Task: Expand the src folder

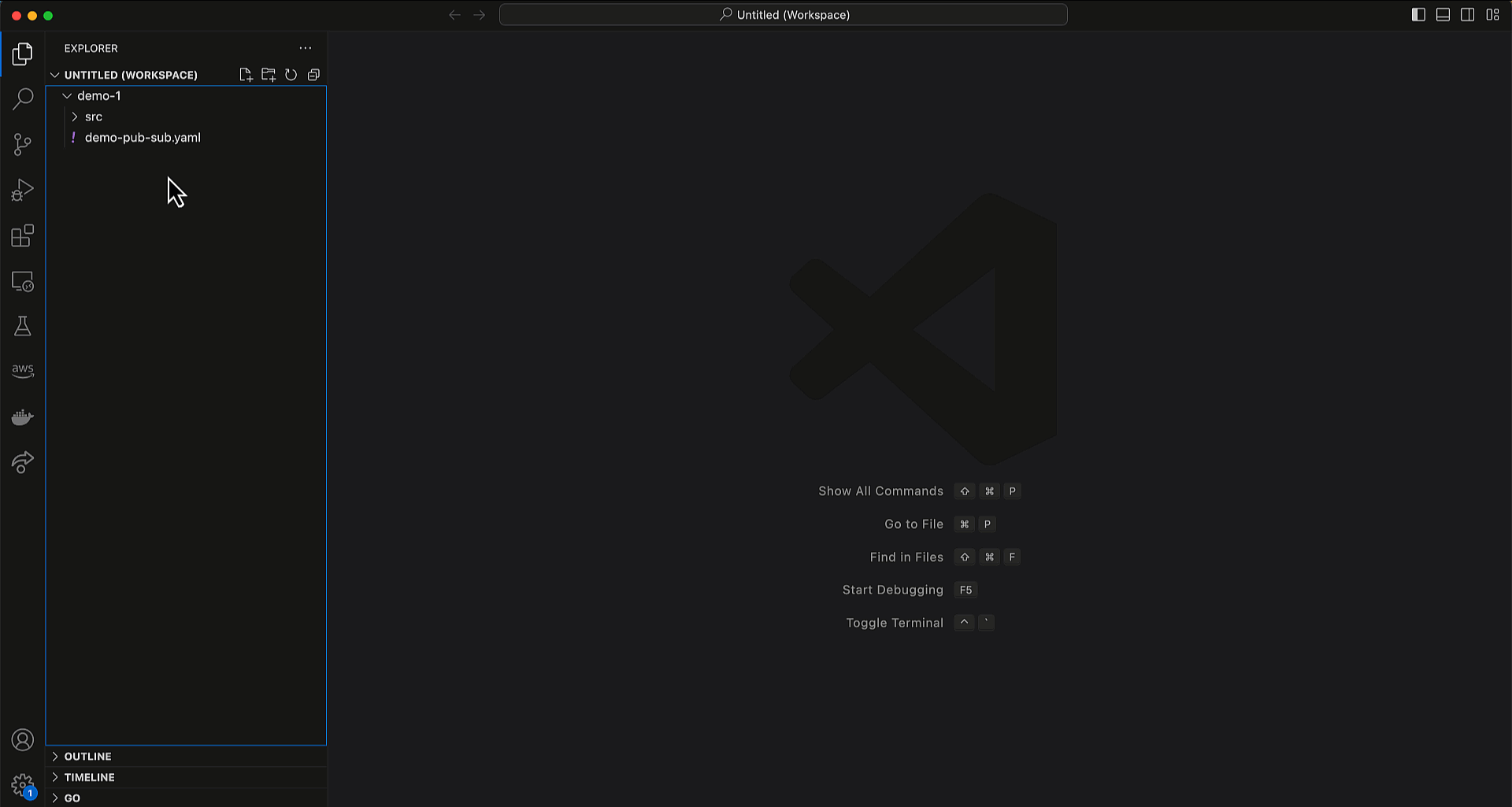Action: (186, 117)
